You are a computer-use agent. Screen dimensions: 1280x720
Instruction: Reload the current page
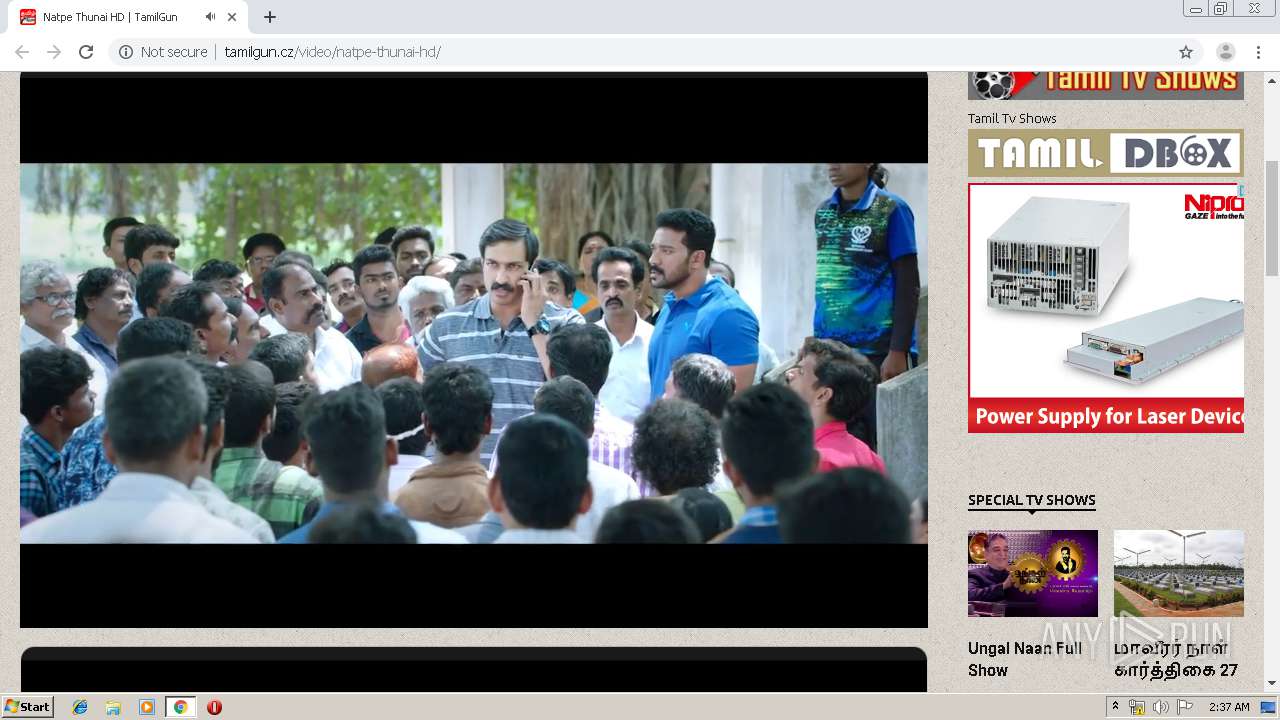tap(86, 52)
